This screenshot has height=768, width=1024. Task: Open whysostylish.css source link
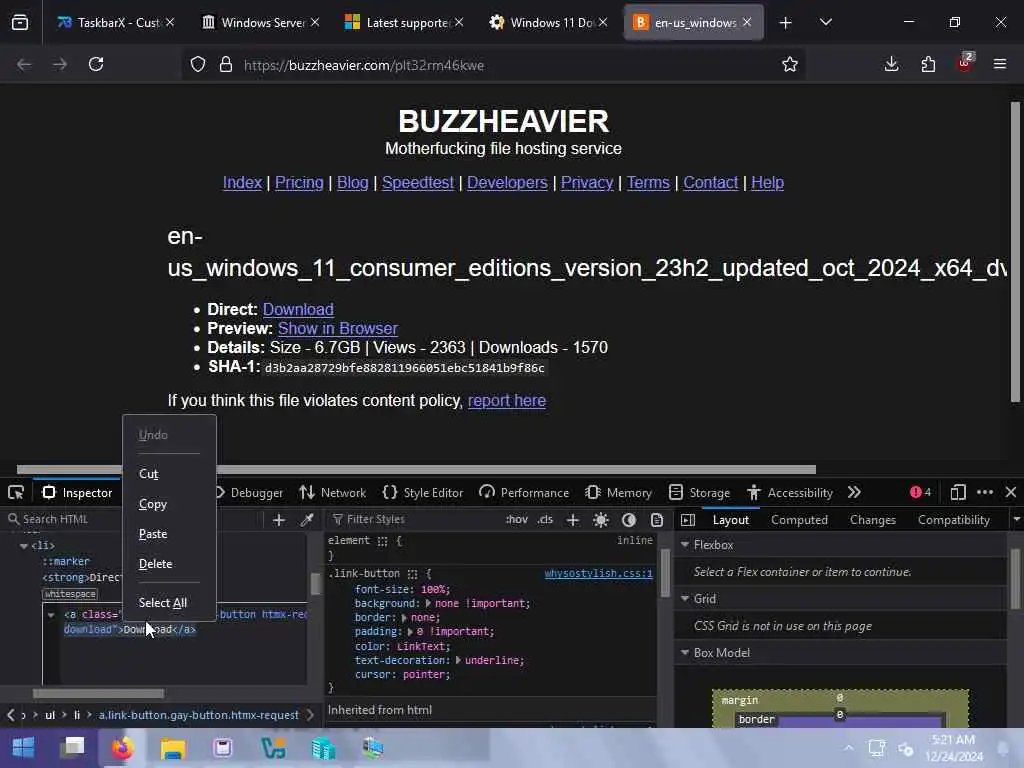pos(598,573)
